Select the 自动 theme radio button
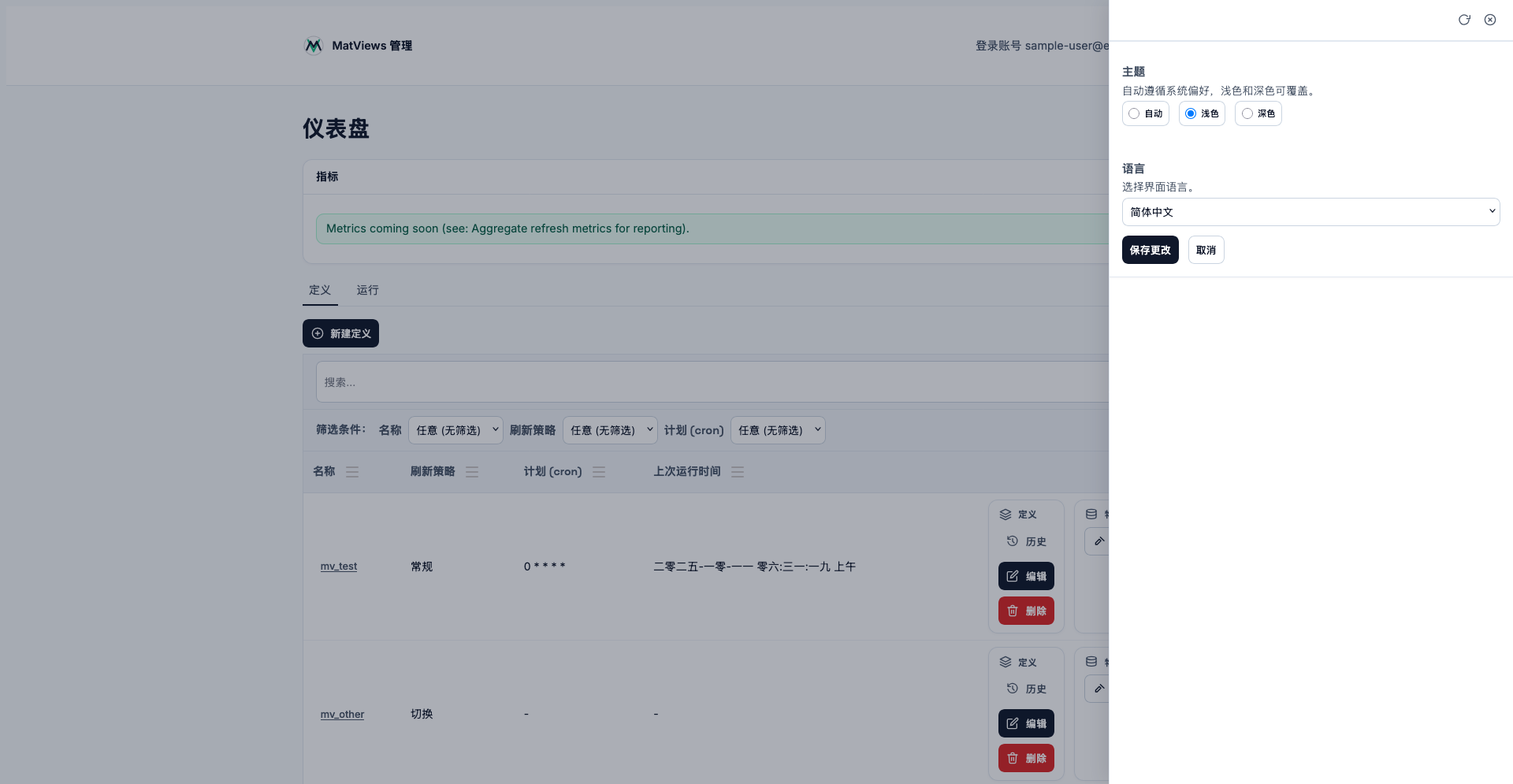1513x784 pixels. click(1134, 113)
